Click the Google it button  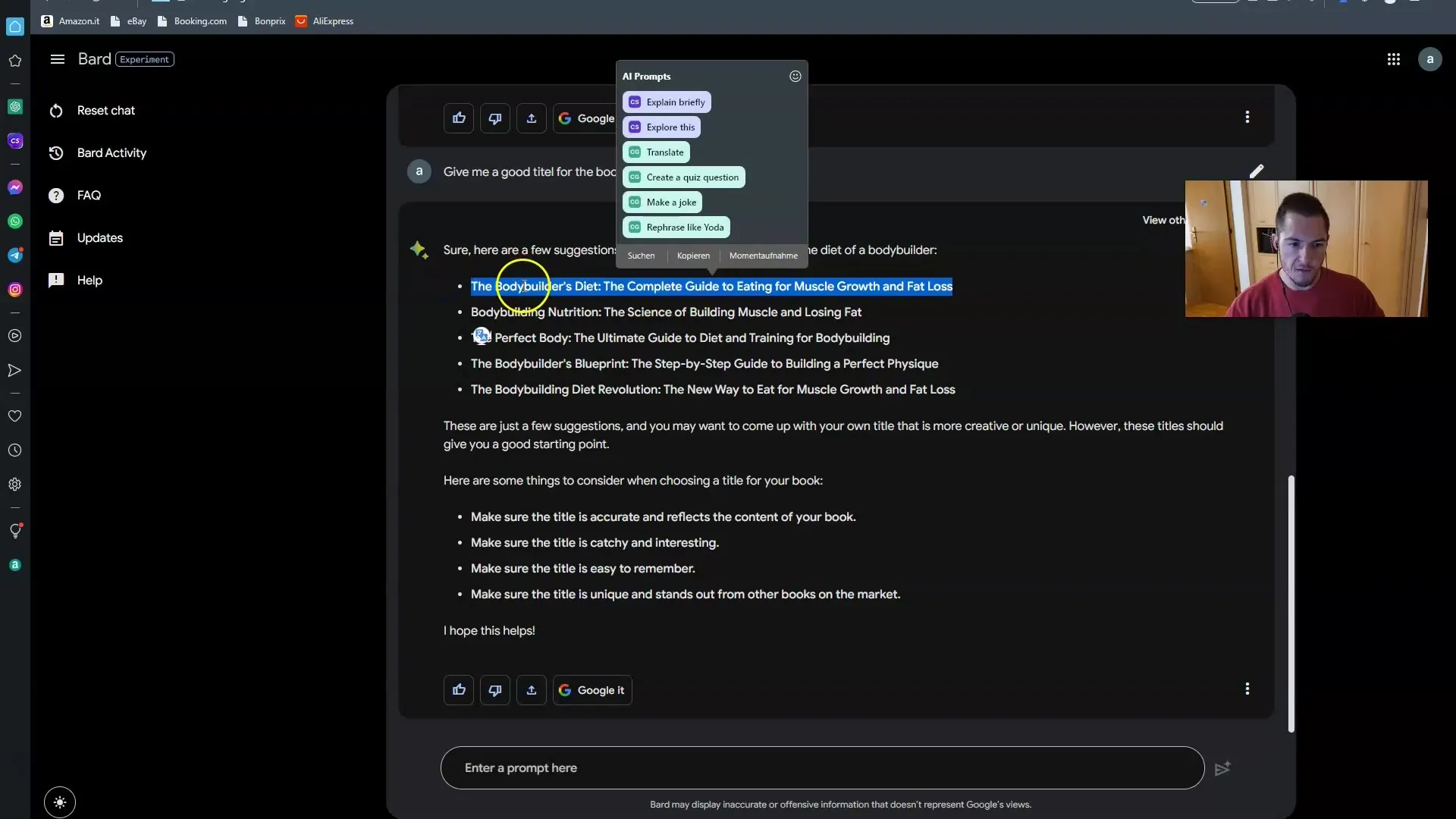click(592, 689)
